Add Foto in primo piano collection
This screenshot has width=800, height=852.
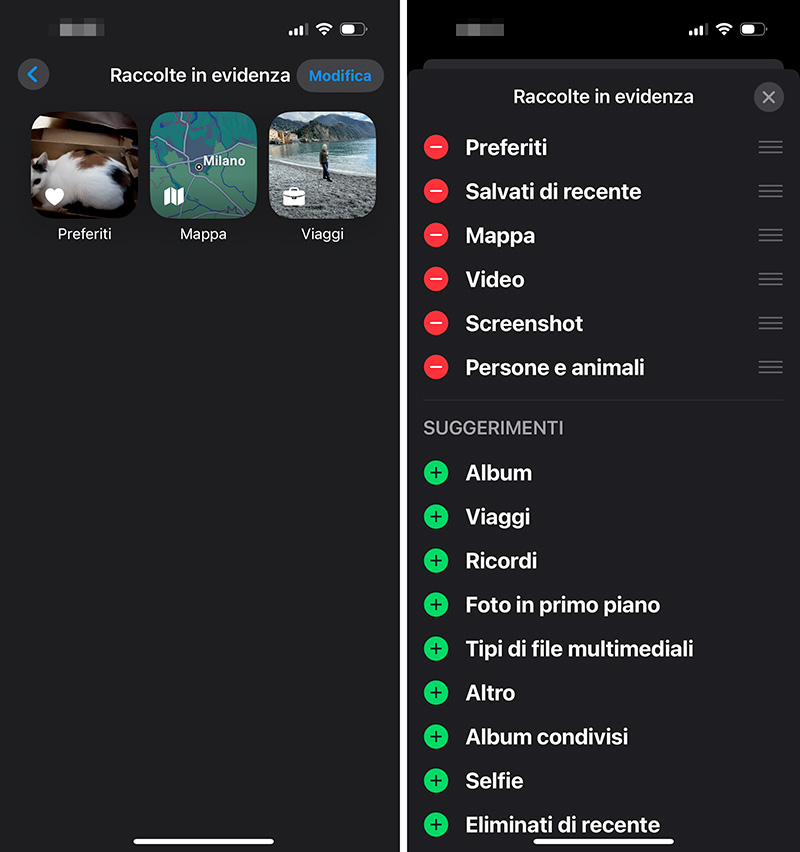[436, 605]
